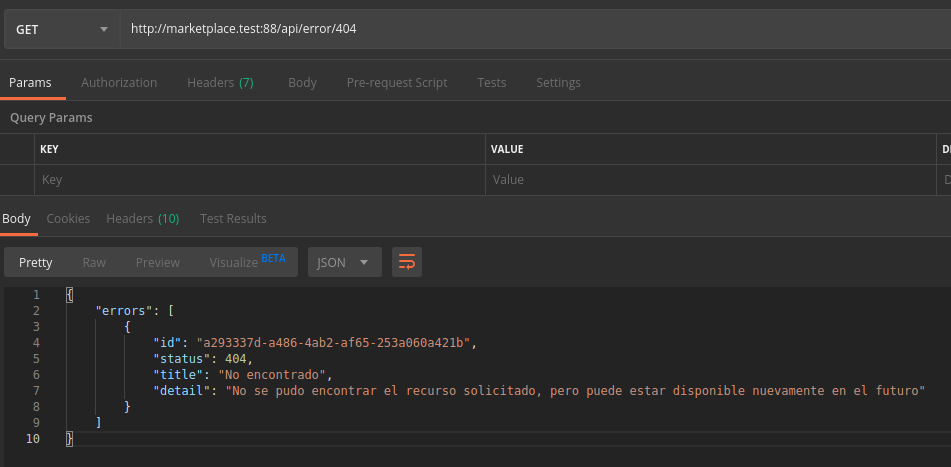
Task: Toggle the wrap lines icon
Action: coord(406,262)
